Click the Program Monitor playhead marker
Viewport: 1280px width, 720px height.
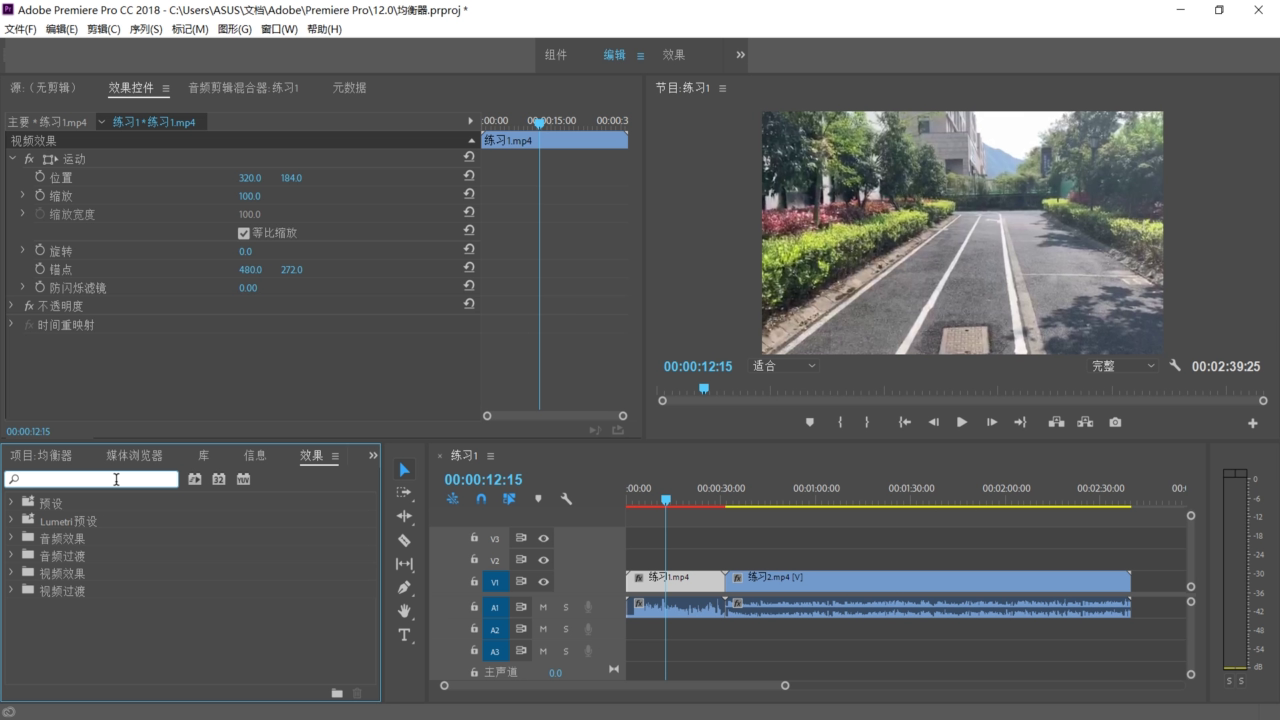[704, 388]
